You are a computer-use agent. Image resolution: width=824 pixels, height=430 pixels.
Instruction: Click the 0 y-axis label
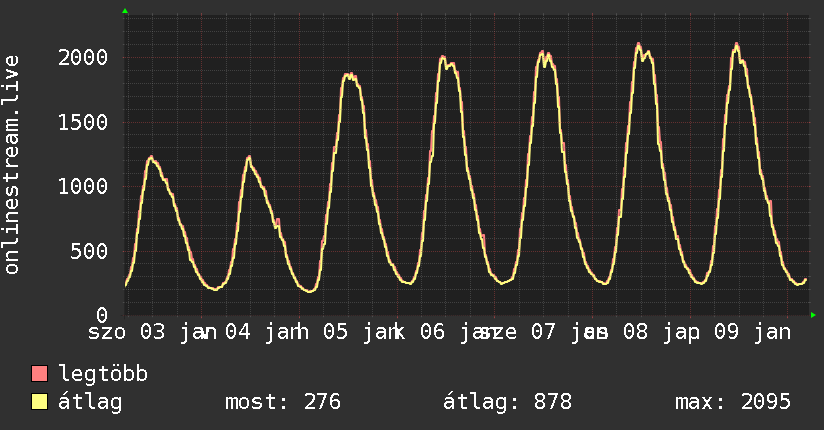click(x=104, y=314)
